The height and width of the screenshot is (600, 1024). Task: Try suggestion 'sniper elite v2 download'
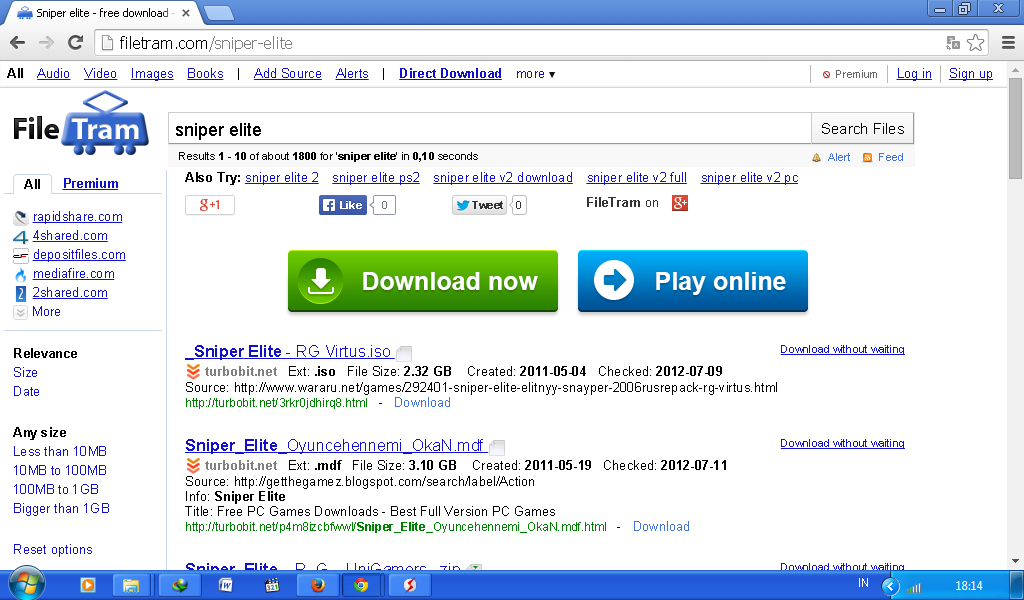[503, 178]
